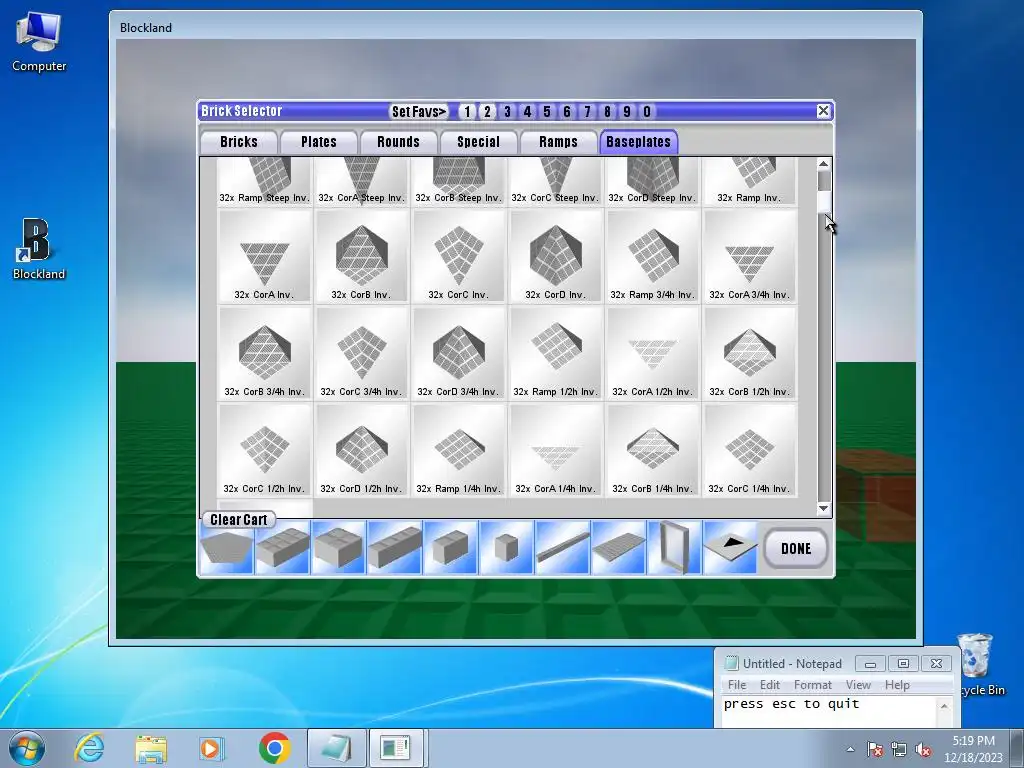Select the Baseplates tab

coord(639,142)
